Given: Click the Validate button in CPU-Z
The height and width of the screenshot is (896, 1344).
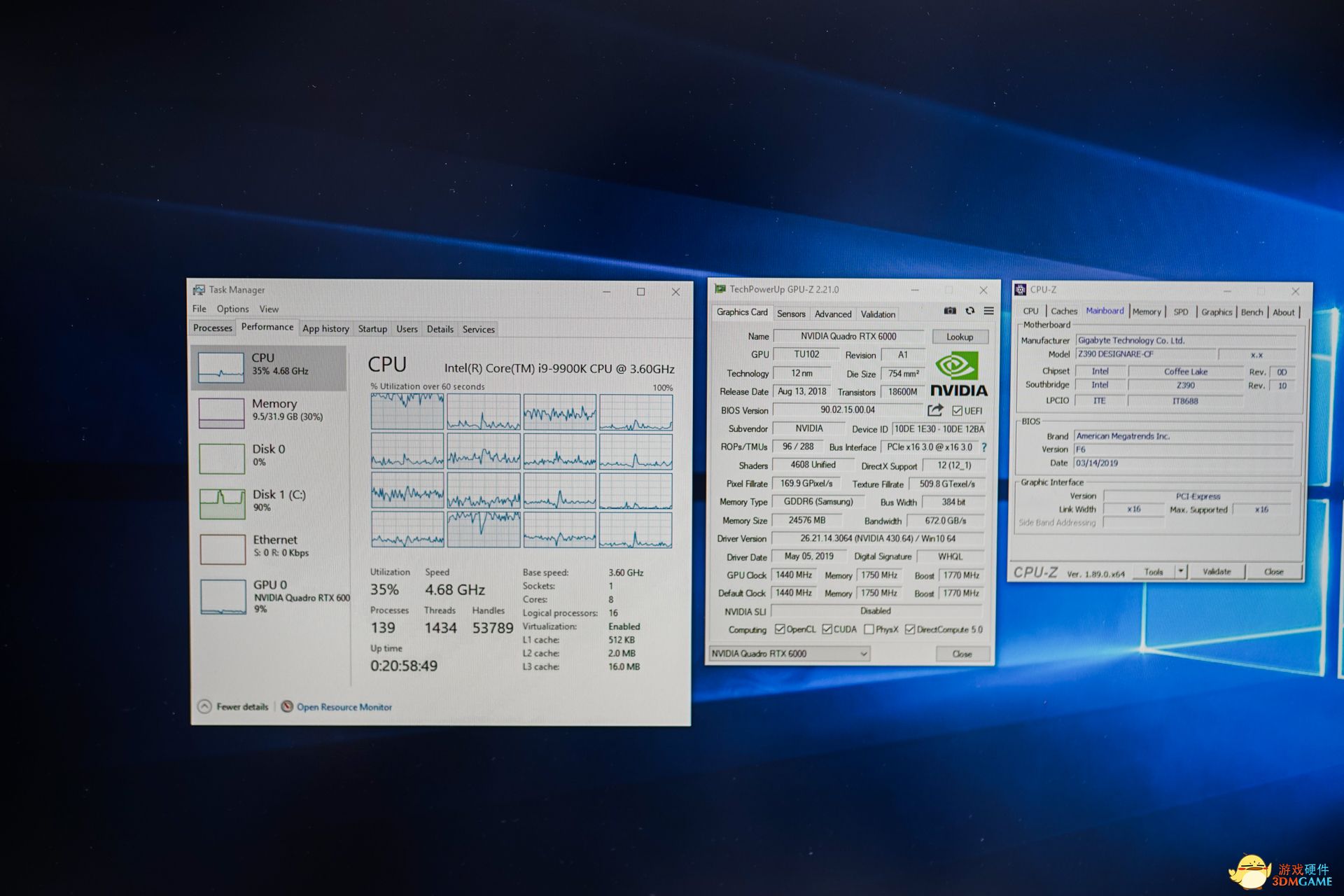Looking at the screenshot, I should tap(1217, 571).
